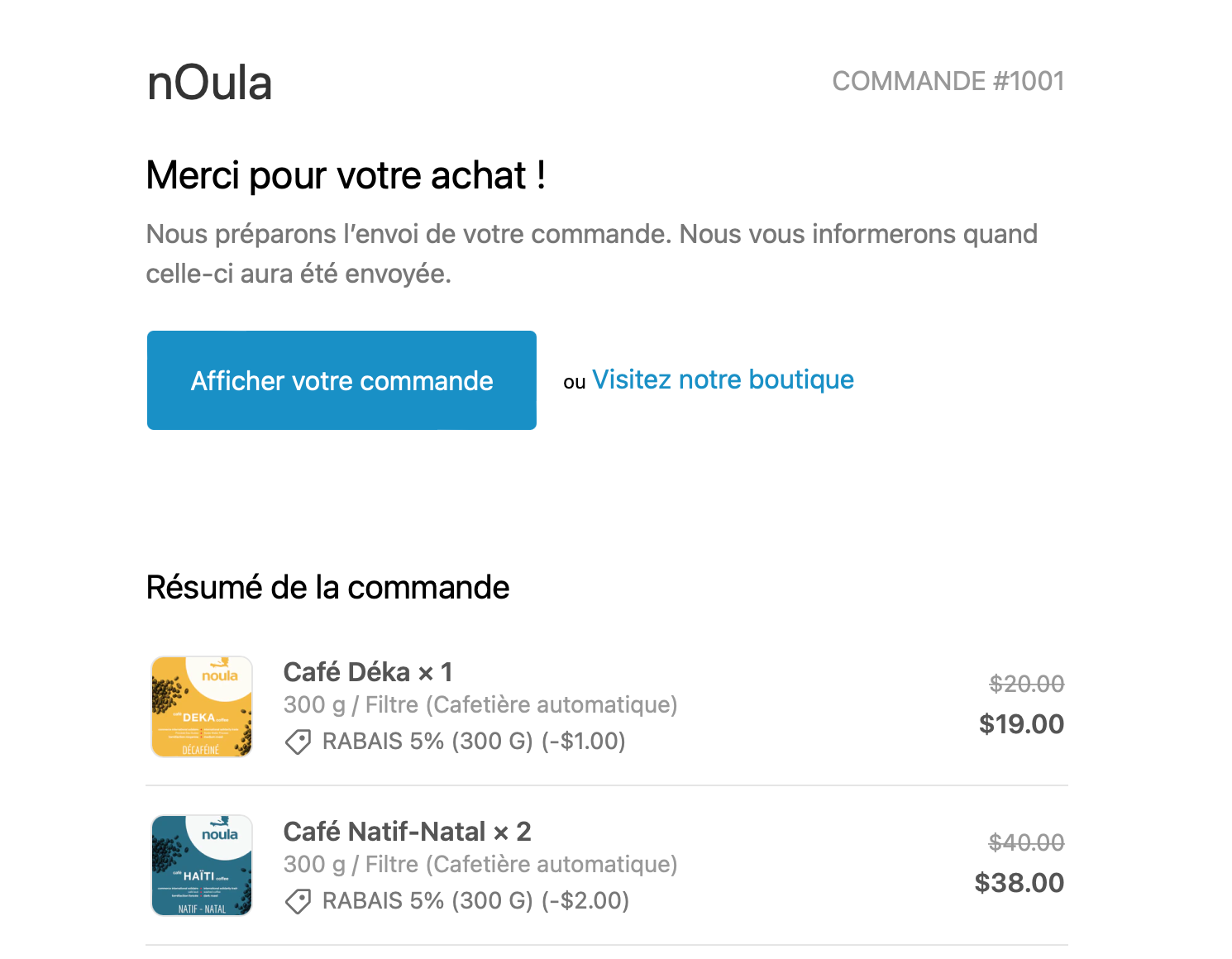Follow the Visitez notre boutique link
1232x959 pixels.
723,379
